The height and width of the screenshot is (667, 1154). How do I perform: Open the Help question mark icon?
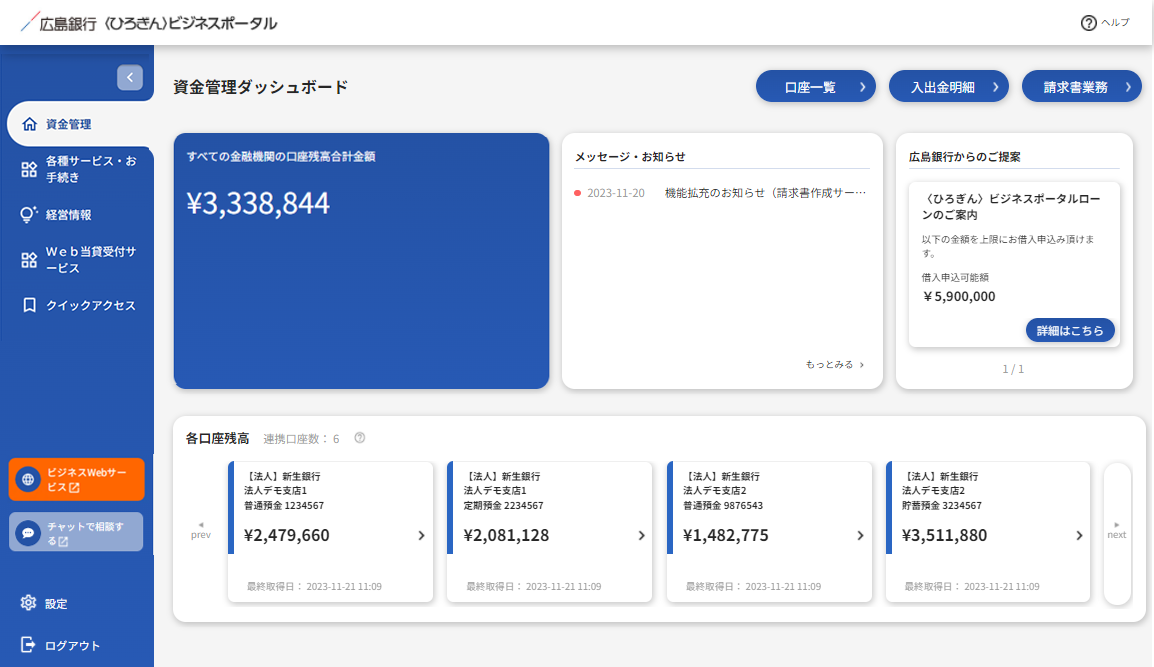click(1088, 23)
